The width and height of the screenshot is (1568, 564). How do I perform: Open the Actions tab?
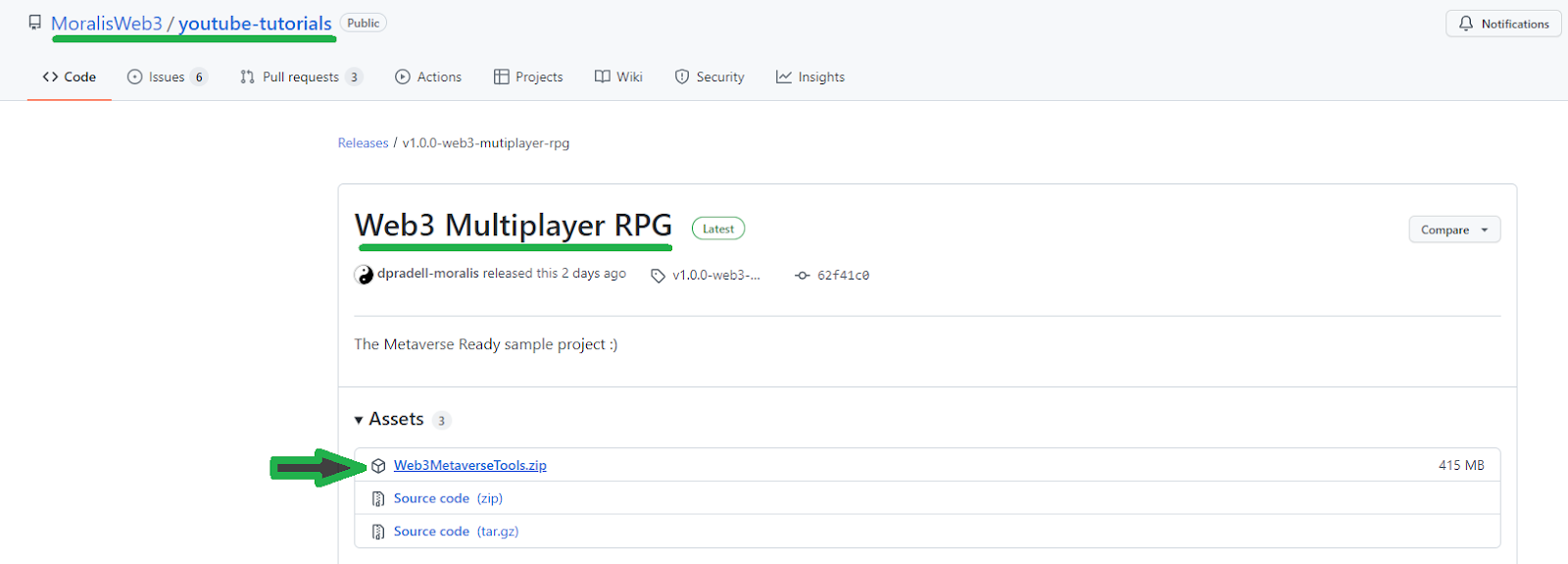428,77
